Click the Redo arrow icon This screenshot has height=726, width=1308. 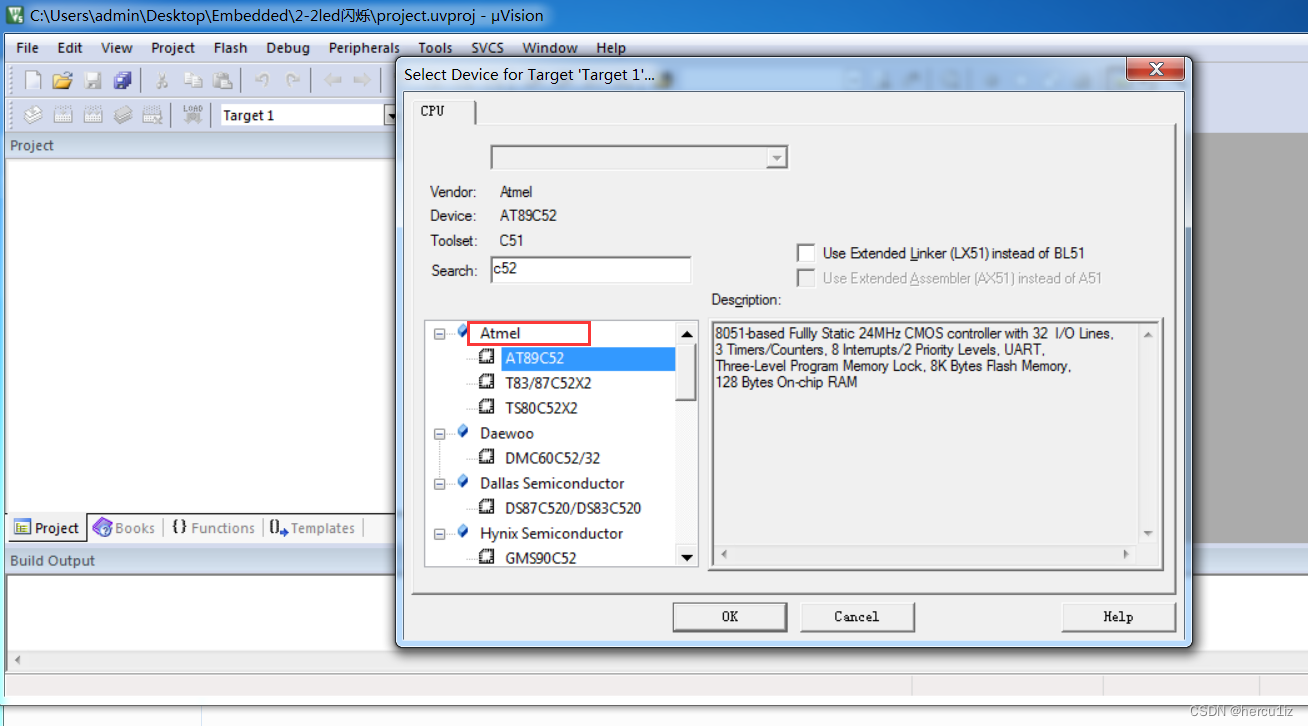(x=293, y=81)
